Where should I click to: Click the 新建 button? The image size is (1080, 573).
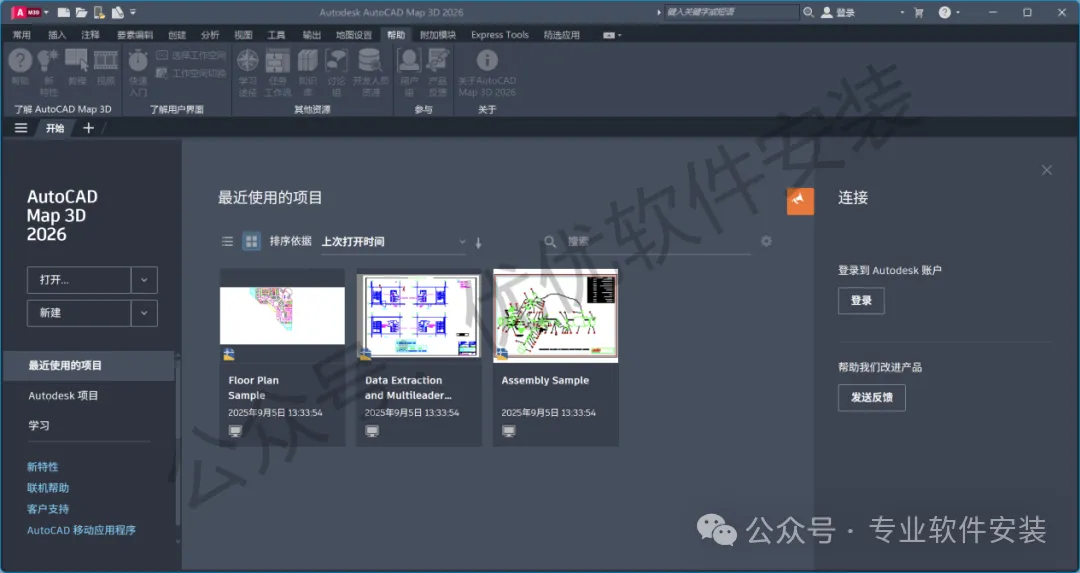[79, 313]
